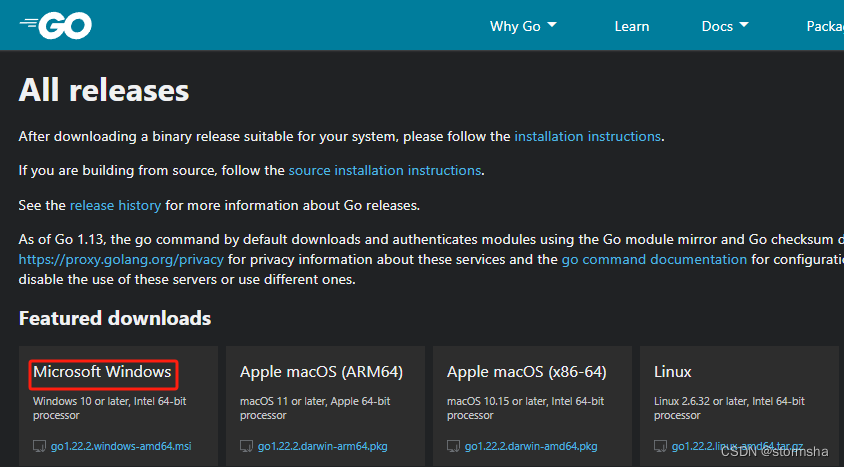
Task: Open the go command documentation link
Action: pyautogui.click(x=654, y=259)
